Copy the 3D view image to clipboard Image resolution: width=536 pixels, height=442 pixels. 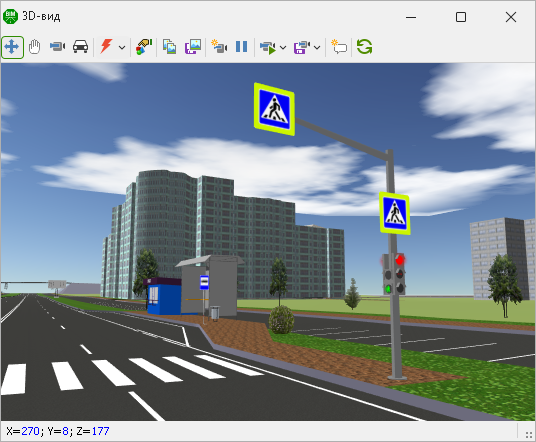point(170,46)
